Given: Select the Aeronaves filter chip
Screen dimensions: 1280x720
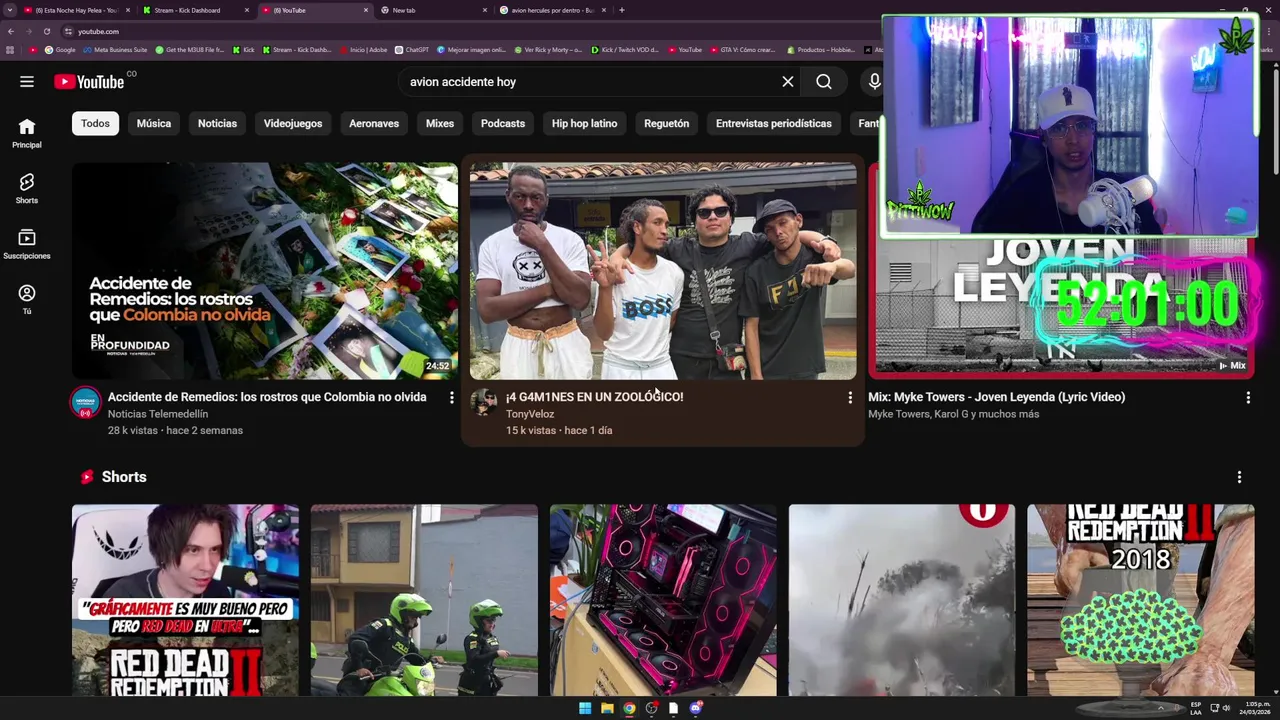Looking at the screenshot, I should pos(374,124).
